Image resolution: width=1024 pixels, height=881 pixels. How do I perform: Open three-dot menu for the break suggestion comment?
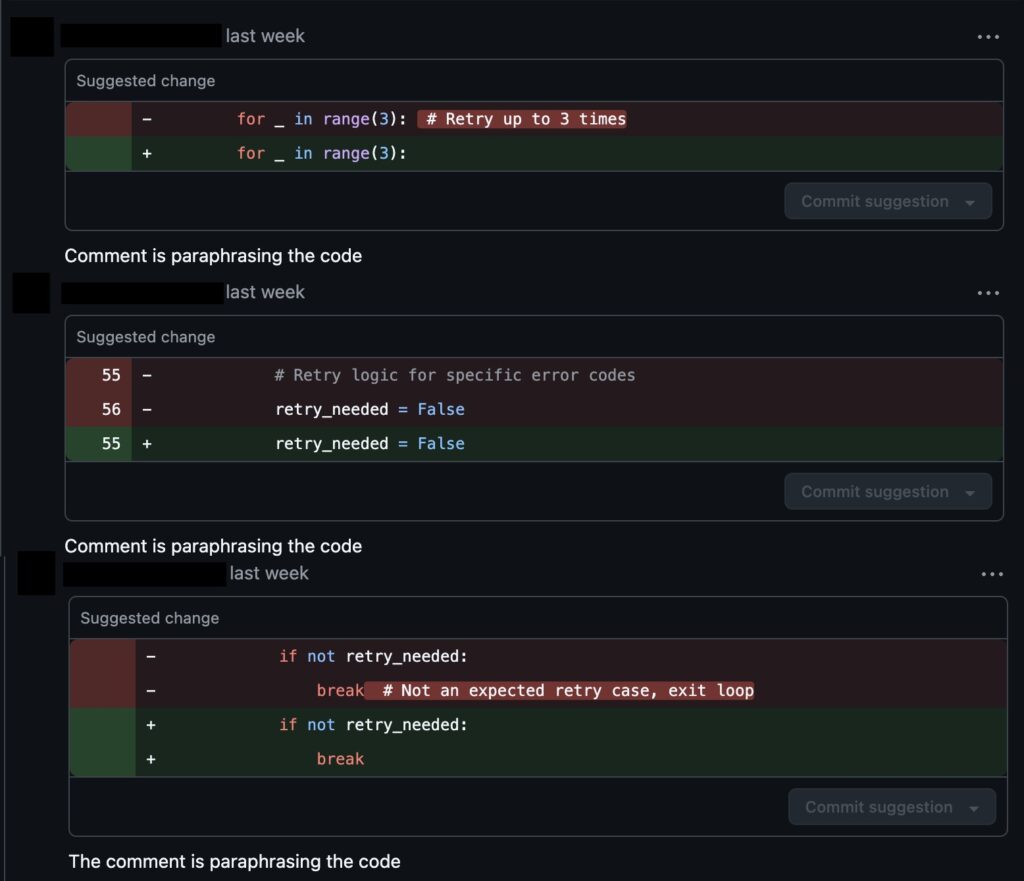(992, 574)
